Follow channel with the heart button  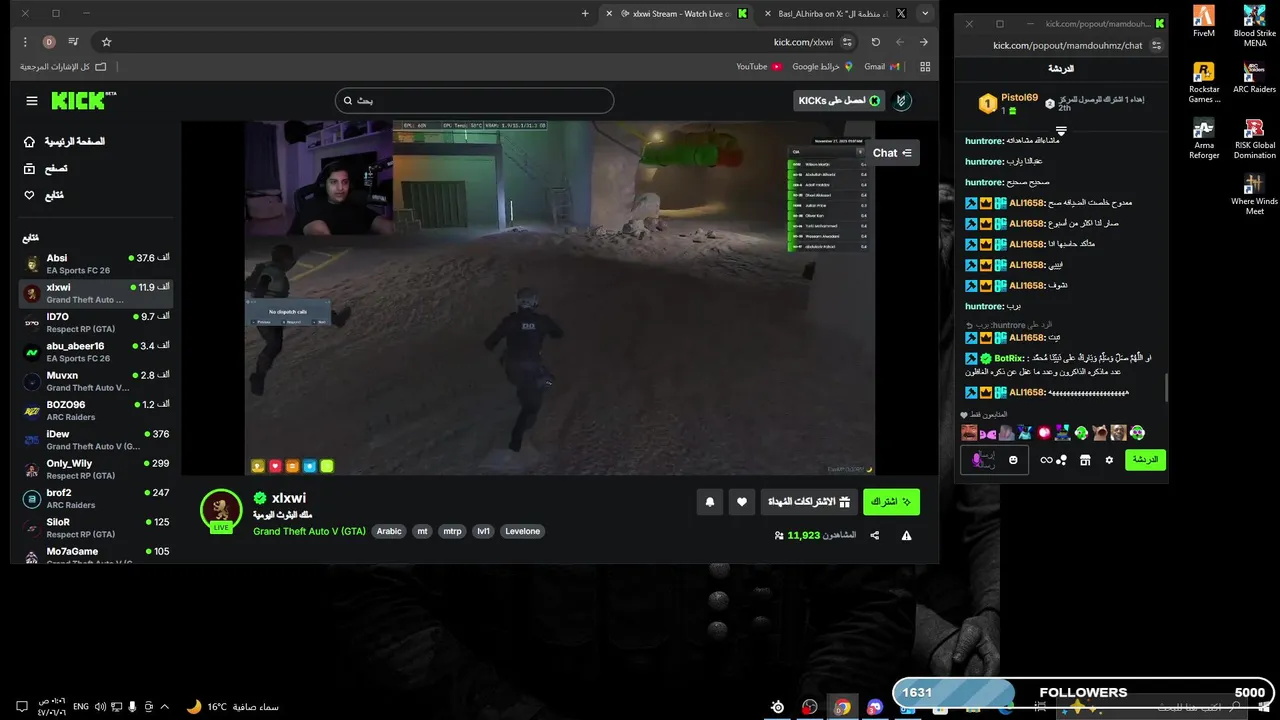pos(741,502)
